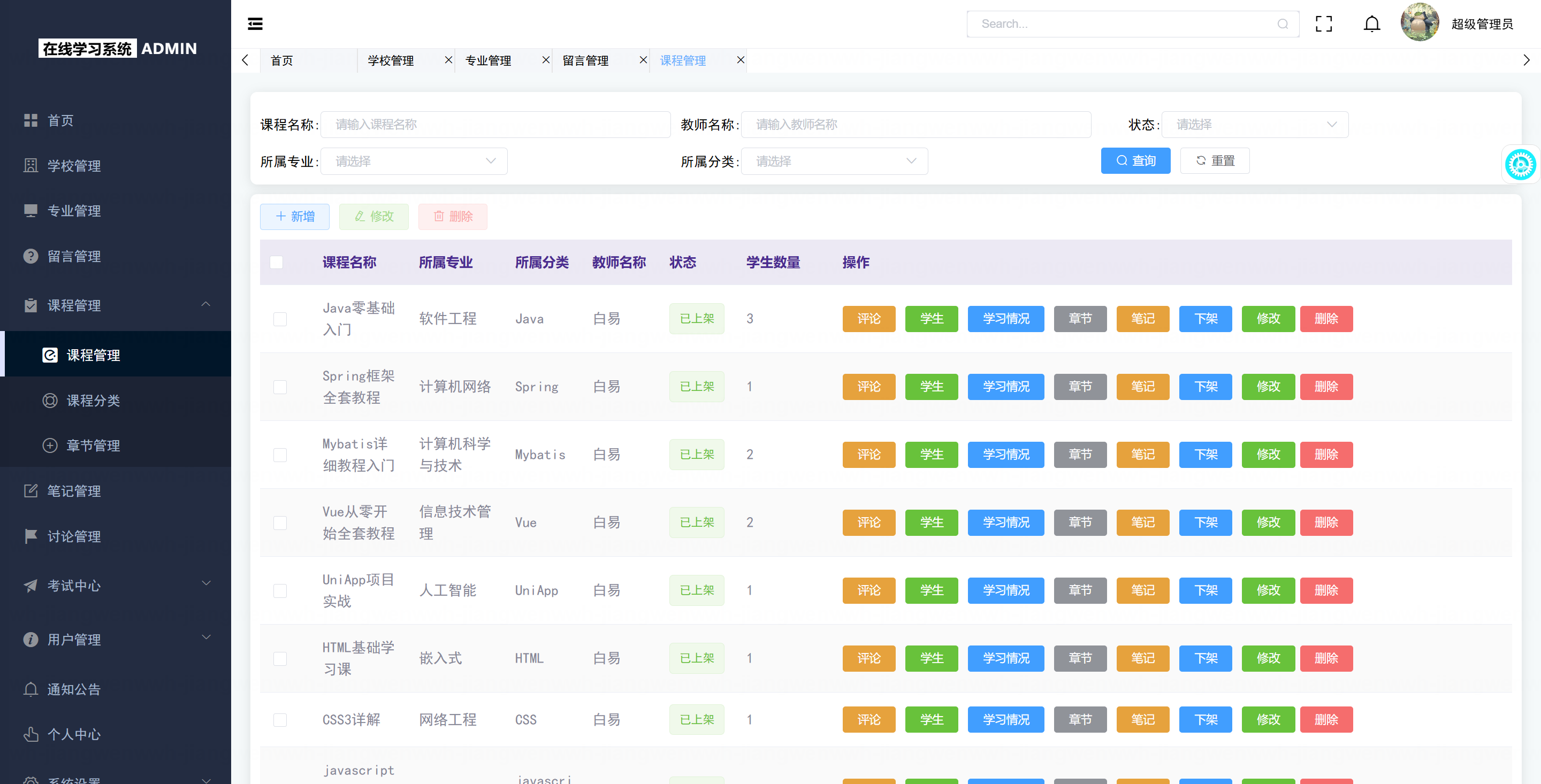
Task: Open 课程分类 submenu item
Action: (x=93, y=400)
